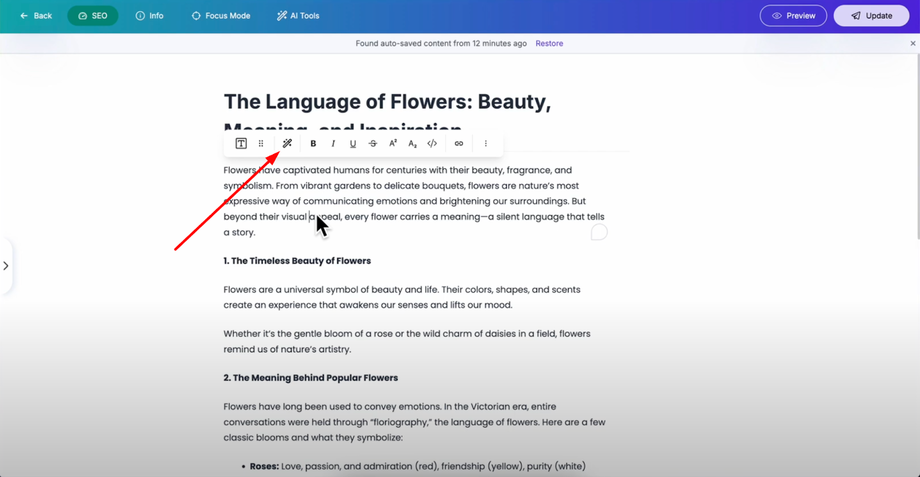Add a comment via the speech bubble

599,232
